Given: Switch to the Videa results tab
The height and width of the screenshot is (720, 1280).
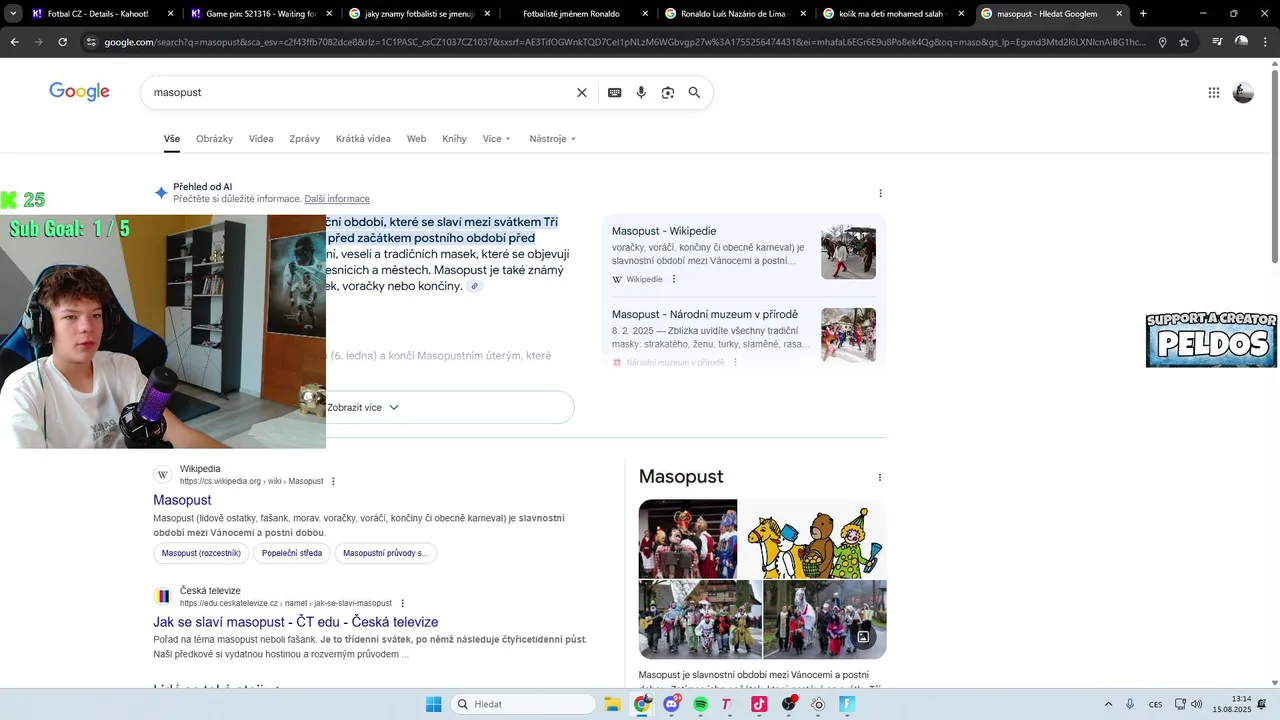Looking at the screenshot, I should (x=261, y=139).
